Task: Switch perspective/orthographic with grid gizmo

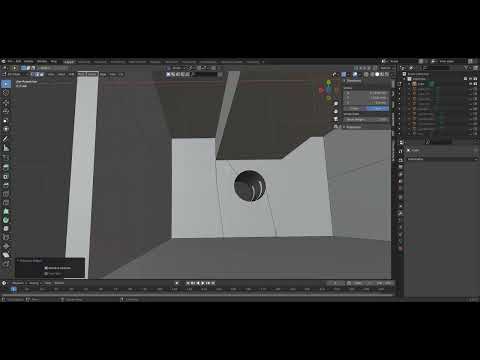Action: pyautogui.click(x=336, y=127)
